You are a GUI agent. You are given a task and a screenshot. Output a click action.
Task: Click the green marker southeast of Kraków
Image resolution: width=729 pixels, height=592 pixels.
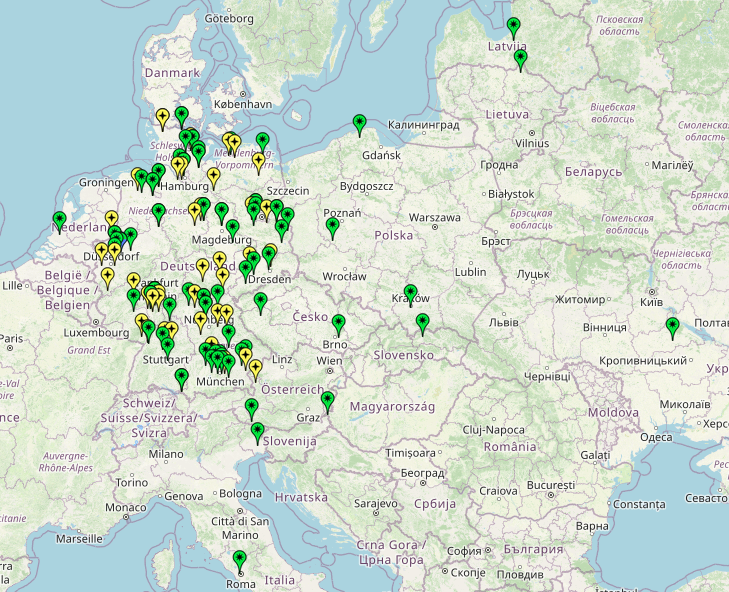(x=423, y=323)
